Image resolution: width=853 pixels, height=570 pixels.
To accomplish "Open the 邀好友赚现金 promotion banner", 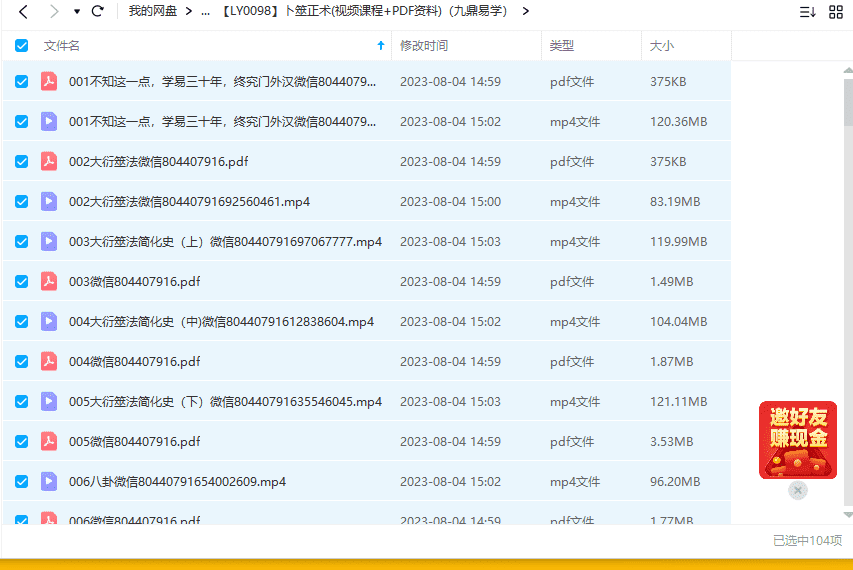I will pos(797,439).
